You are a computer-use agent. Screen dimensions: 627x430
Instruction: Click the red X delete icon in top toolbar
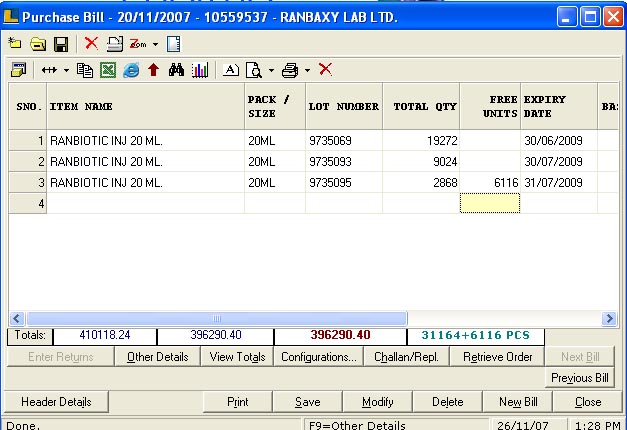pos(91,43)
